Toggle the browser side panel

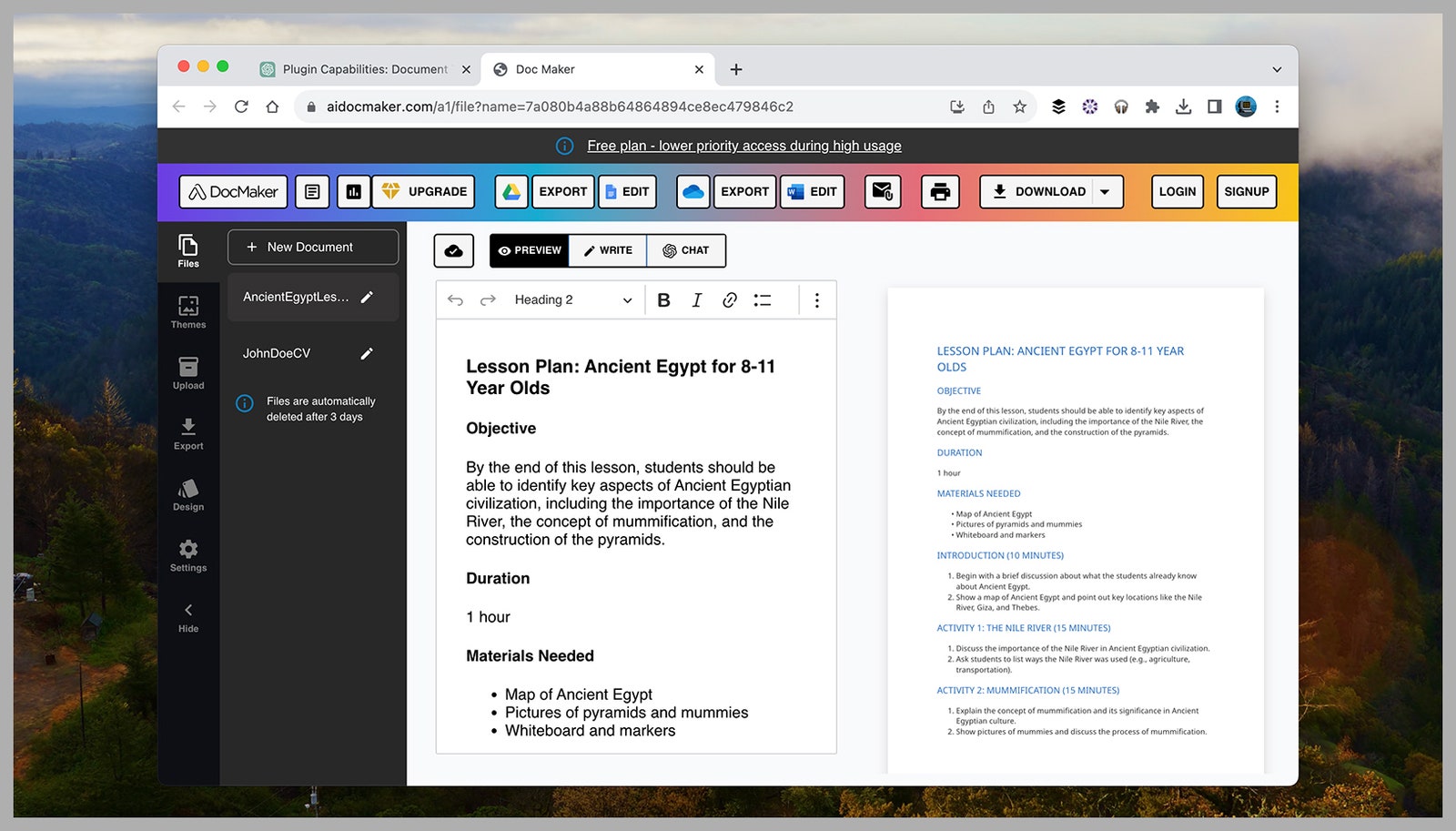[x=1214, y=106]
